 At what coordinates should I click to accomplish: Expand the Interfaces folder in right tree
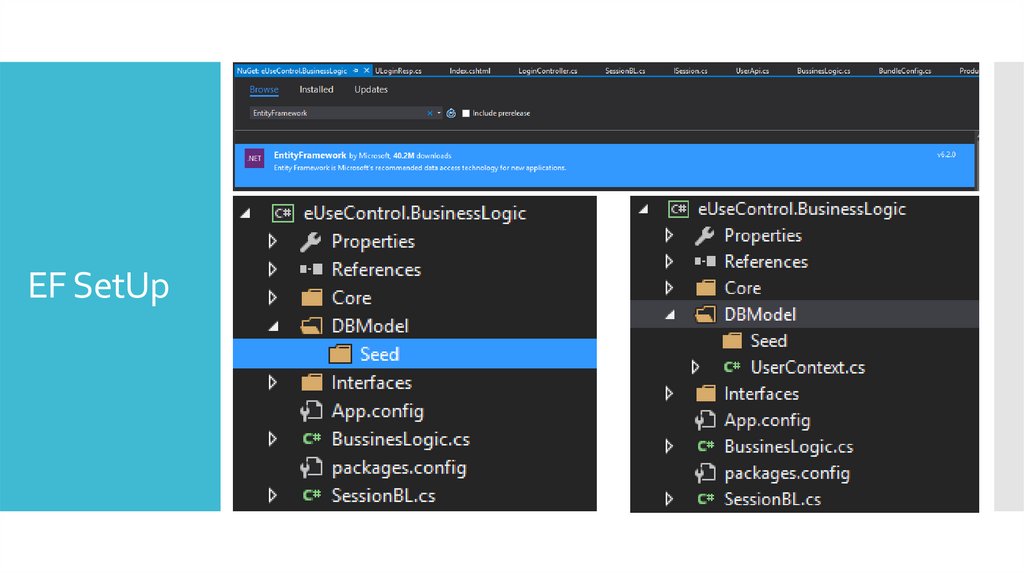pyautogui.click(x=668, y=394)
